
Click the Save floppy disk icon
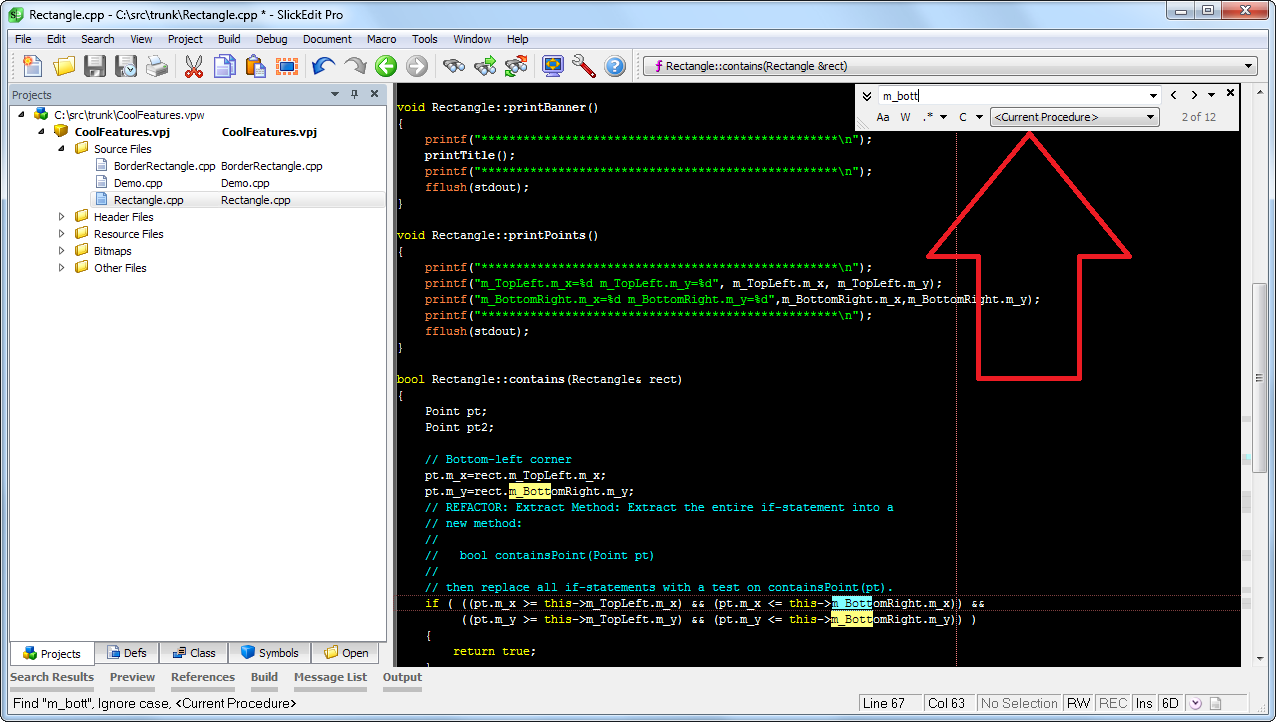95,66
